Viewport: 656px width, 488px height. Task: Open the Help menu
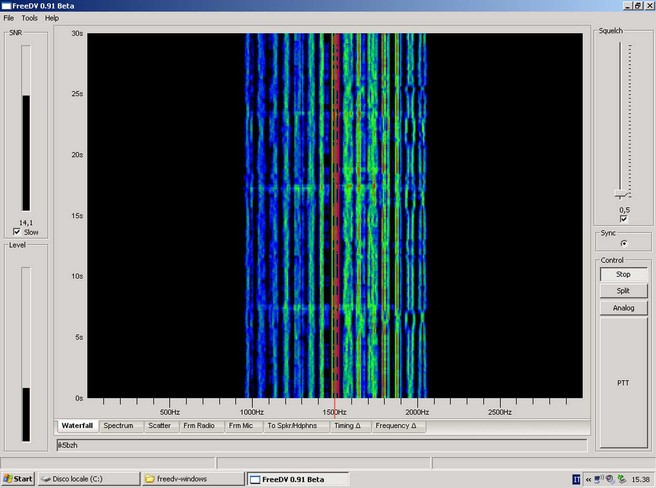point(52,18)
